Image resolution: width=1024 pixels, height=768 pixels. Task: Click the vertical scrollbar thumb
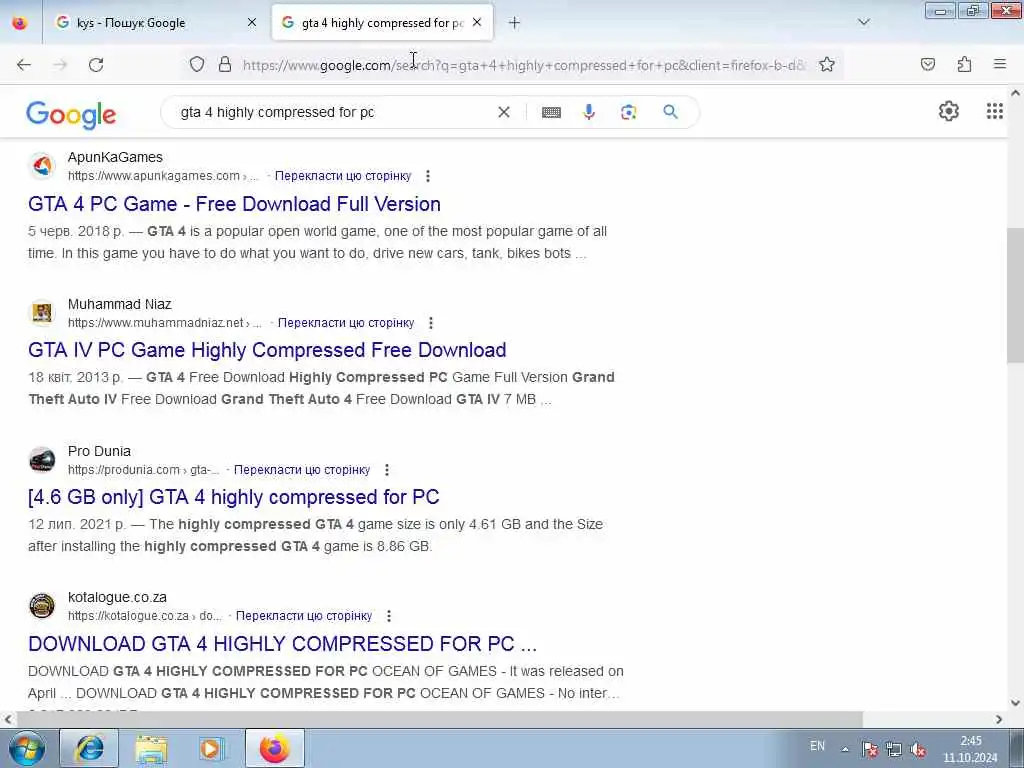pyautogui.click(x=1015, y=295)
